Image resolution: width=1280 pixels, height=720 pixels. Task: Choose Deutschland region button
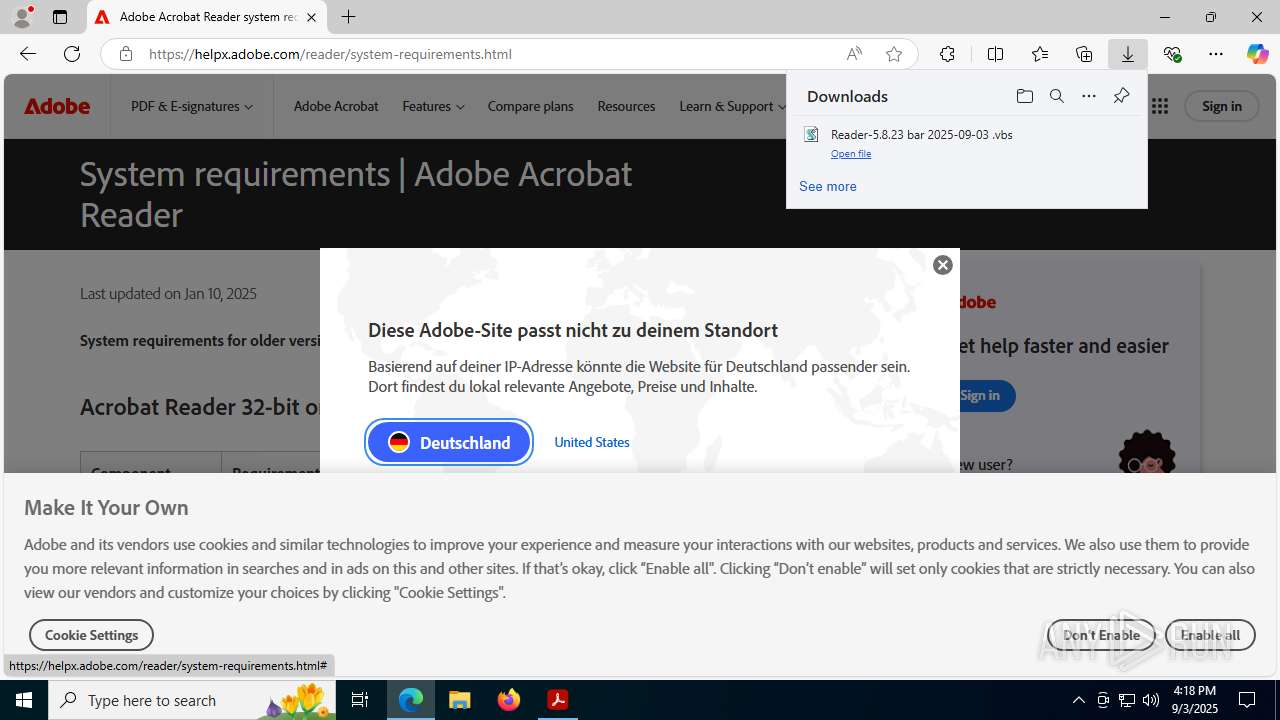pos(449,442)
